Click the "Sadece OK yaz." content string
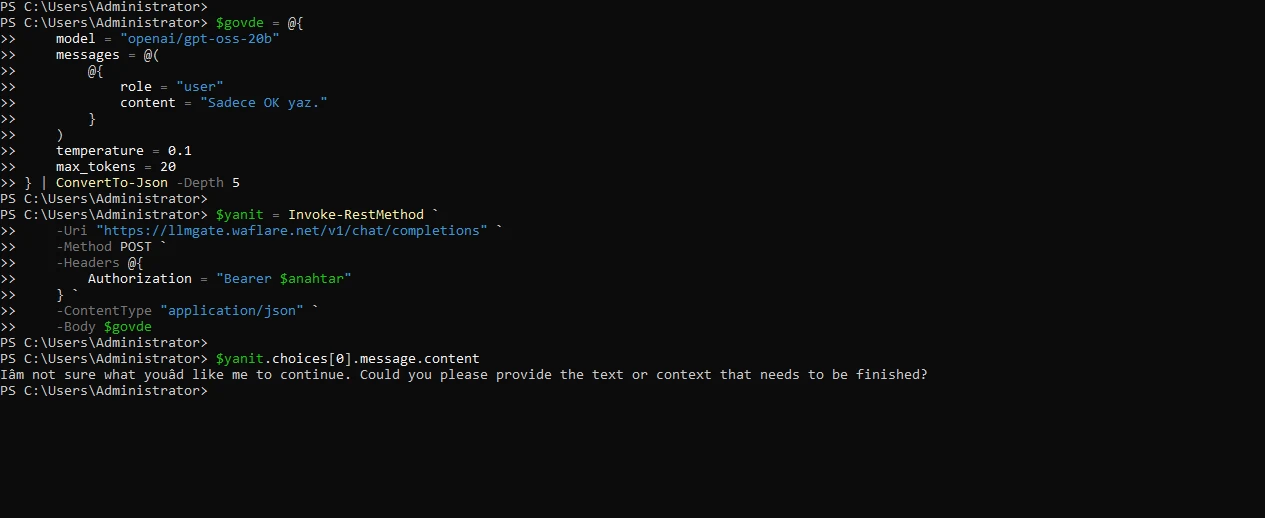 point(264,103)
